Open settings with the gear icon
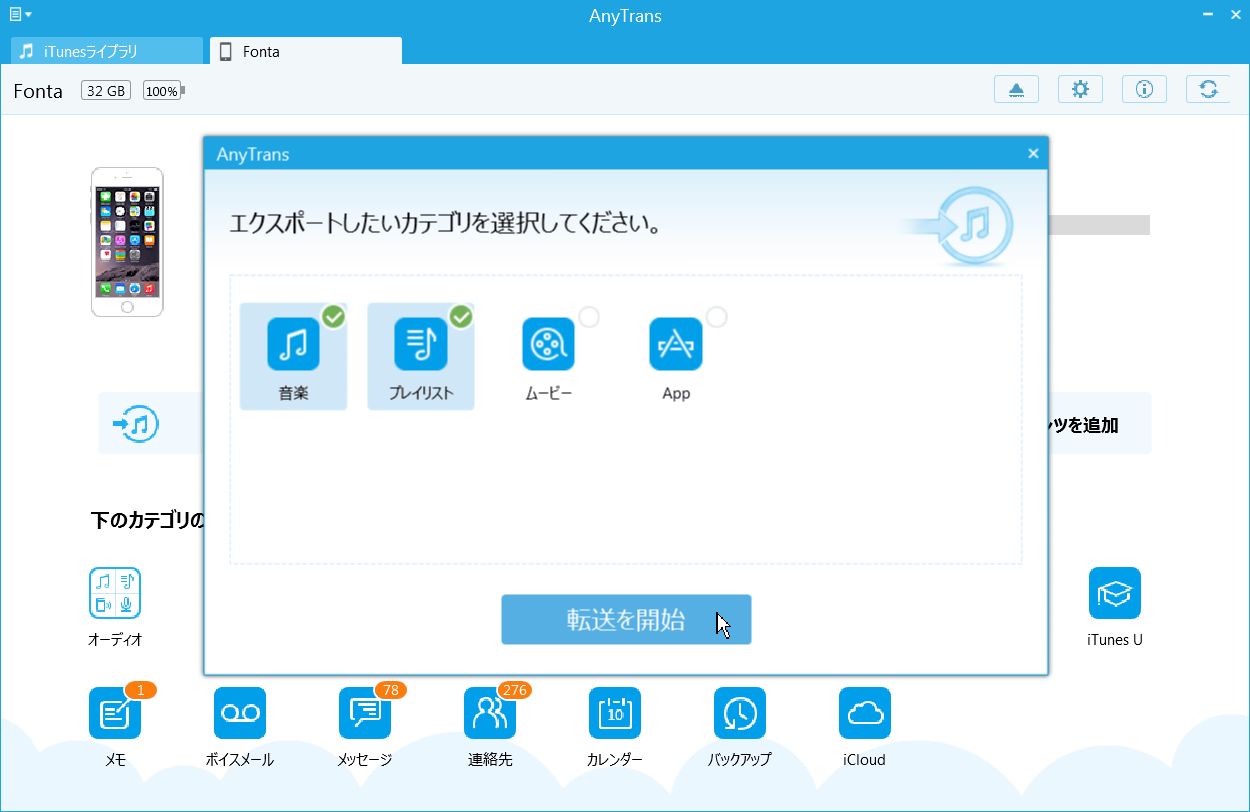This screenshot has width=1250, height=812. tap(1080, 89)
